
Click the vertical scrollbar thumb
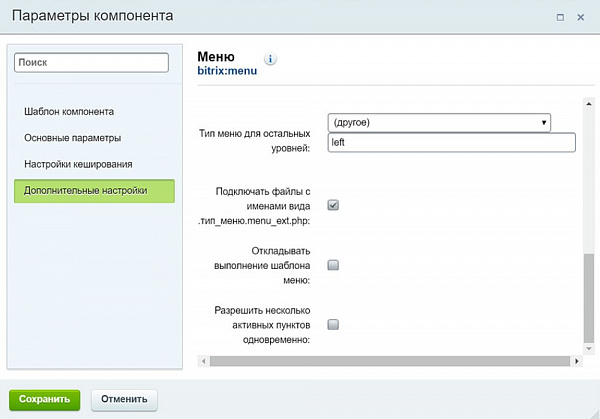(x=589, y=298)
